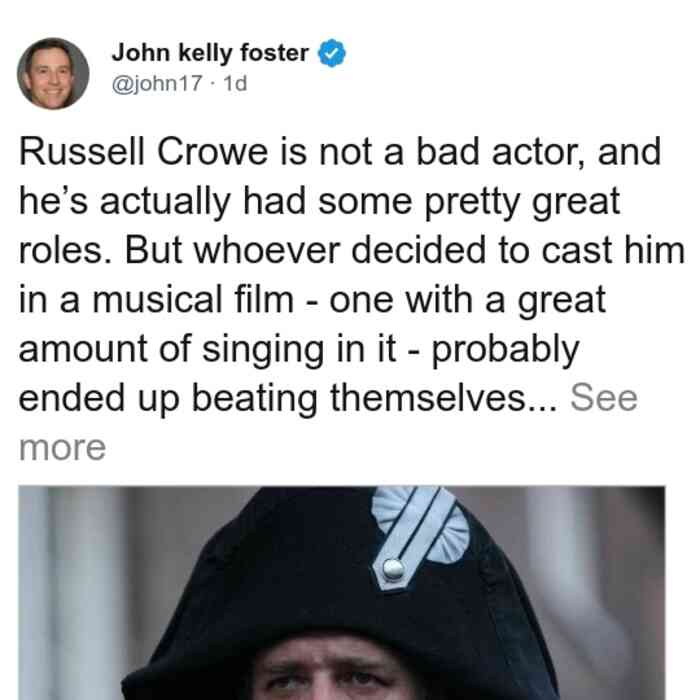The image size is (700, 700).
Task: Click the word 'more' below the tweet
Action: click(x=62, y=447)
